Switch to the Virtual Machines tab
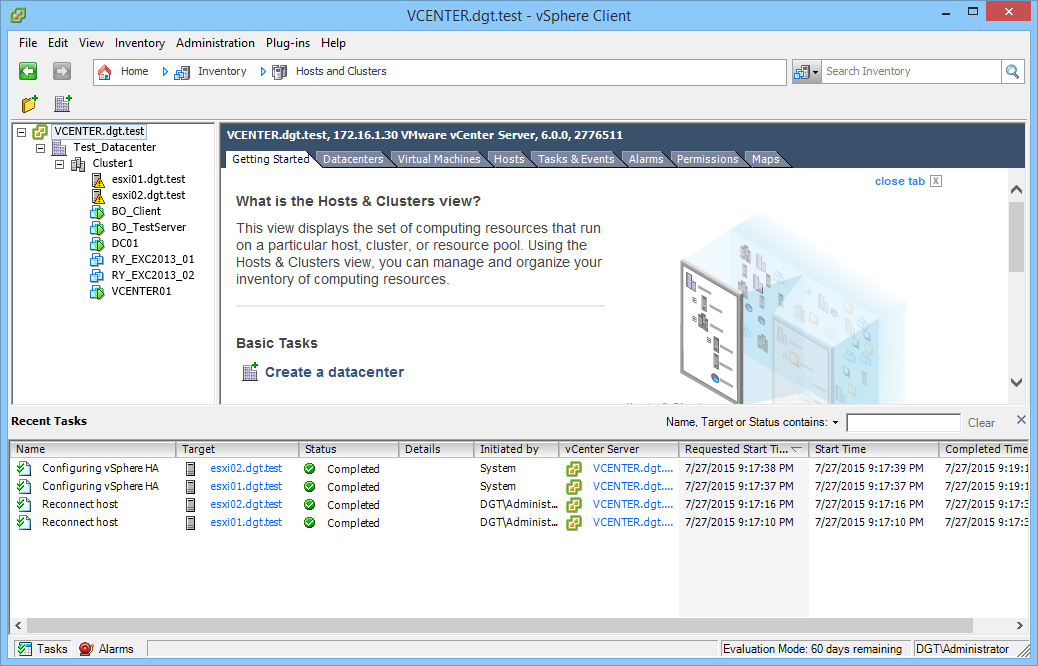This screenshot has width=1038, height=666. coord(439,160)
